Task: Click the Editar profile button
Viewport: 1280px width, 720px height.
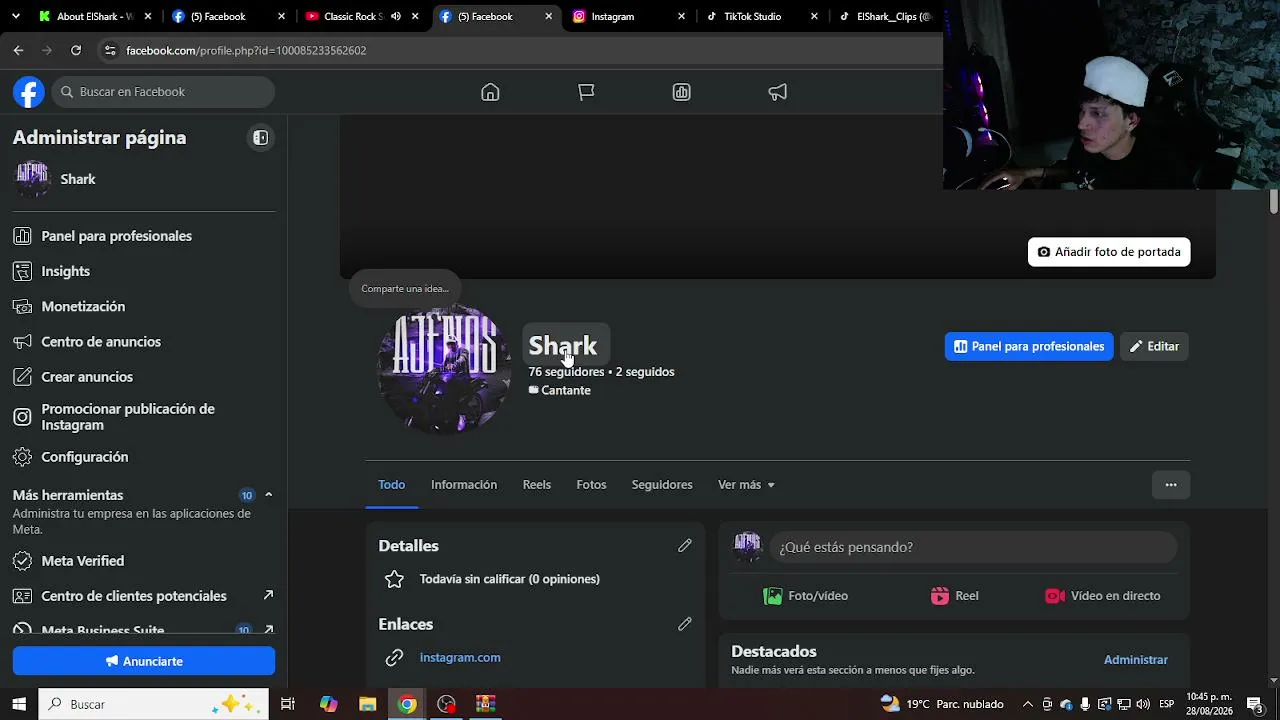Action: [1154, 346]
